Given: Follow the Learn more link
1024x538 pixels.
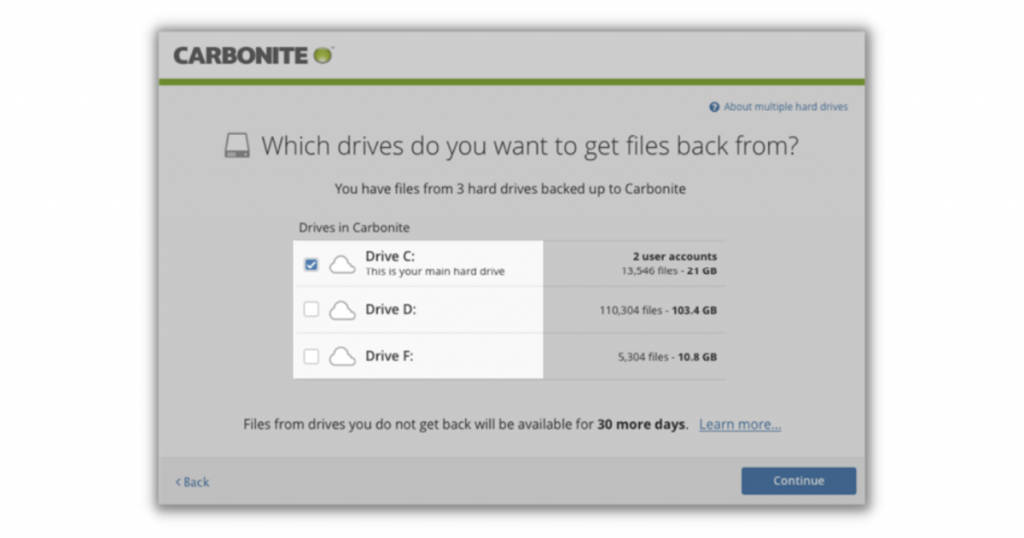Looking at the screenshot, I should [739, 424].
